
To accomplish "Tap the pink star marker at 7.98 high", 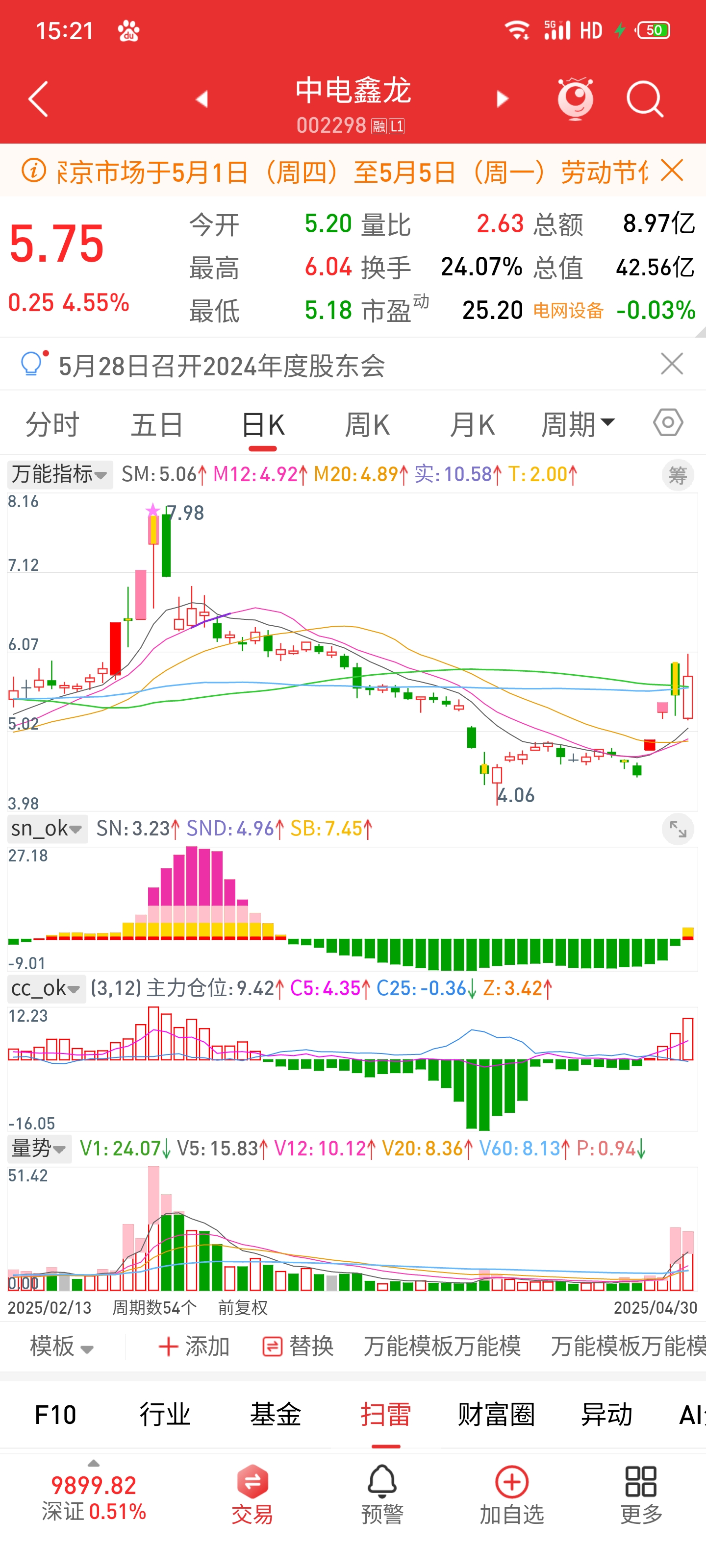I will pos(153,510).
